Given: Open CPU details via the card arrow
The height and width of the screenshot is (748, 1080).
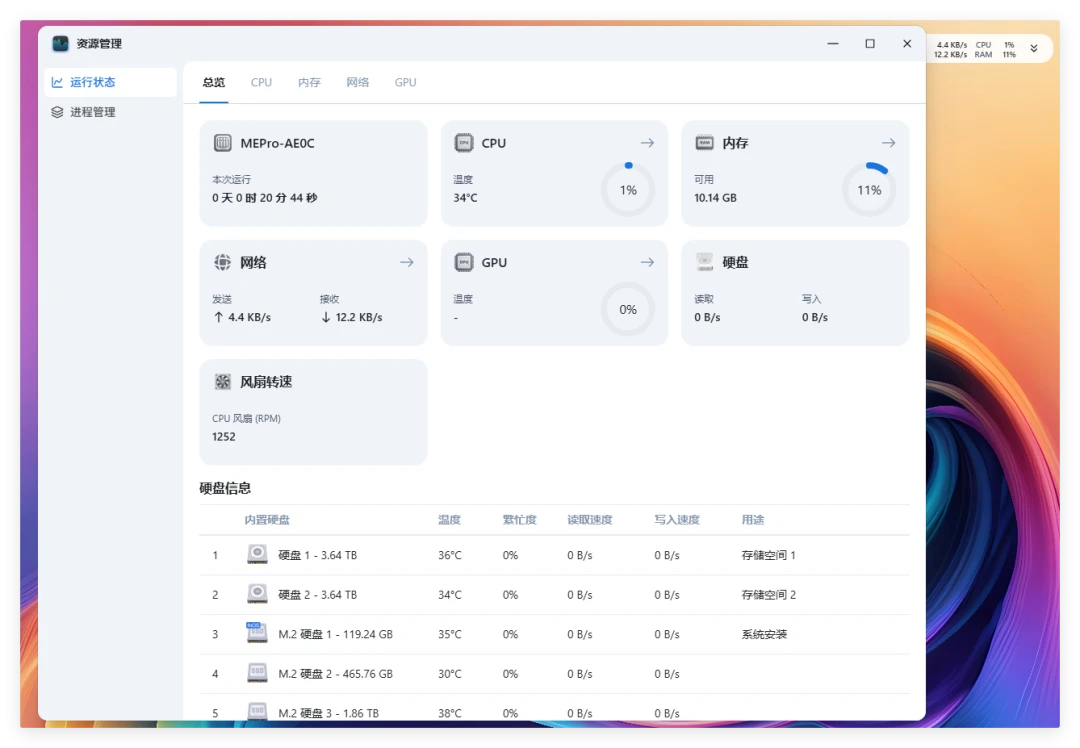Looking at the screenshot, I should (x=647, y=143).
